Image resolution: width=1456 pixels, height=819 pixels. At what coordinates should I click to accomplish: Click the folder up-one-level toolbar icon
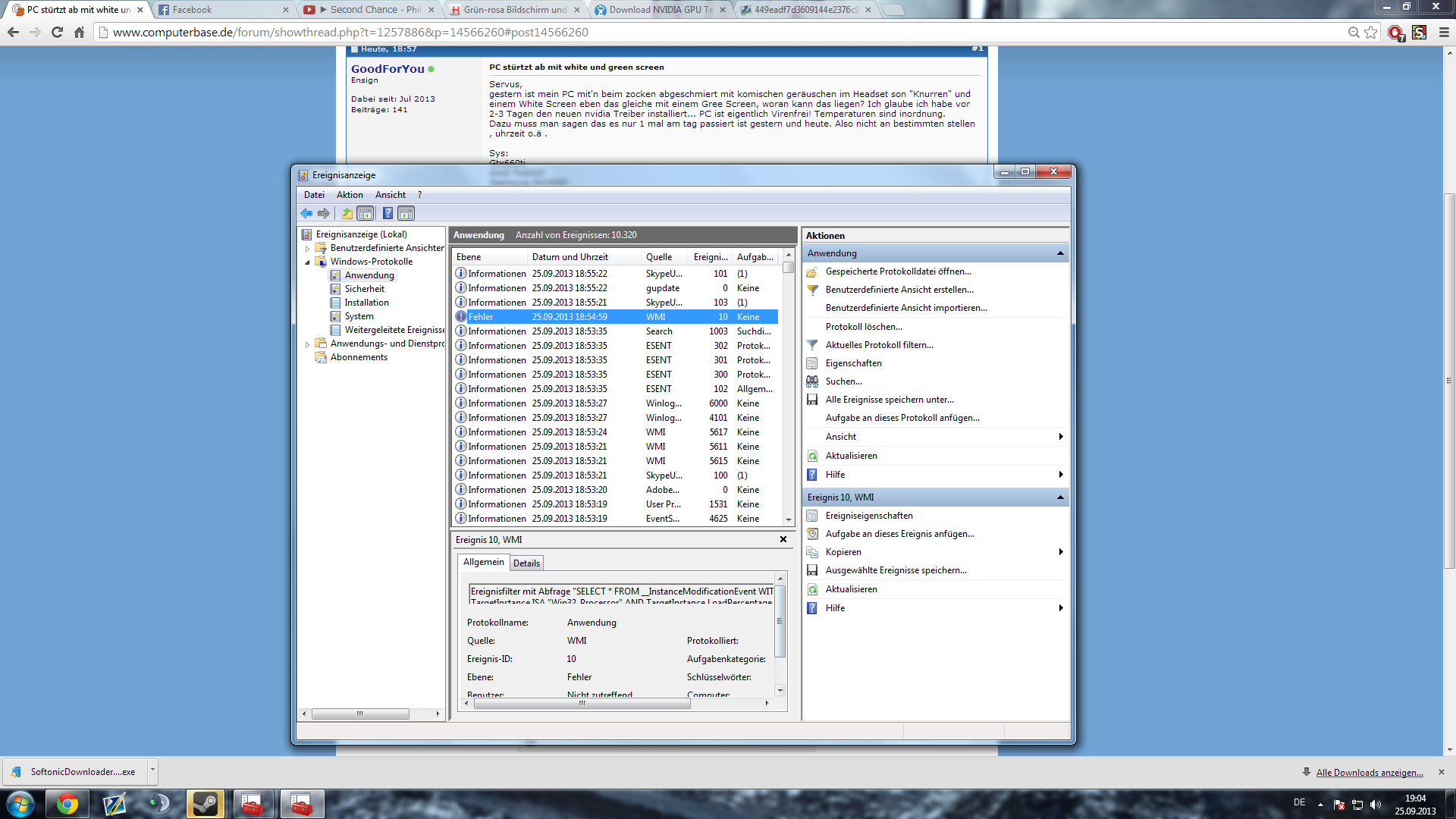point(347,214)
